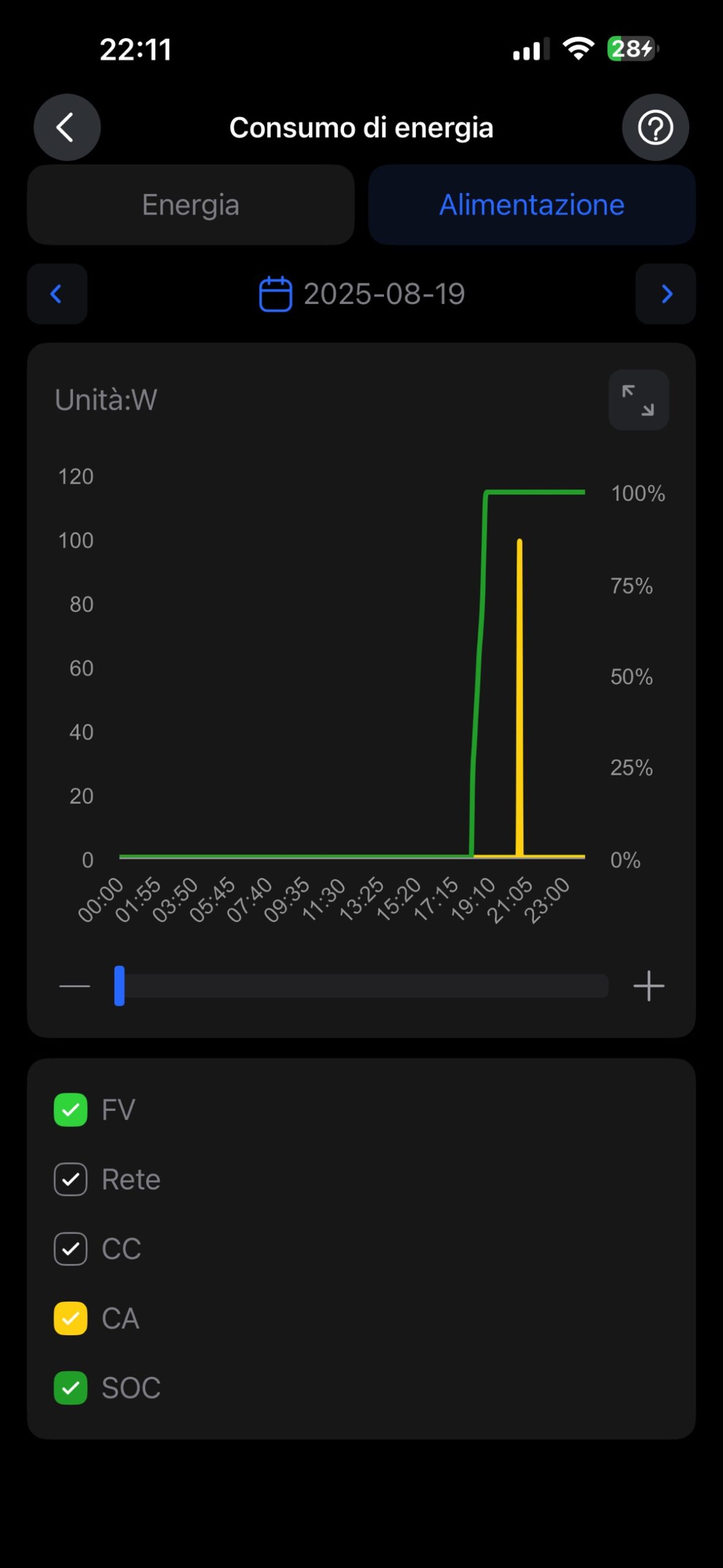723x1568 pixels.
Task: Hide the SOC series checkbox
Action: pyautogui.click(x=70, y=1387)
